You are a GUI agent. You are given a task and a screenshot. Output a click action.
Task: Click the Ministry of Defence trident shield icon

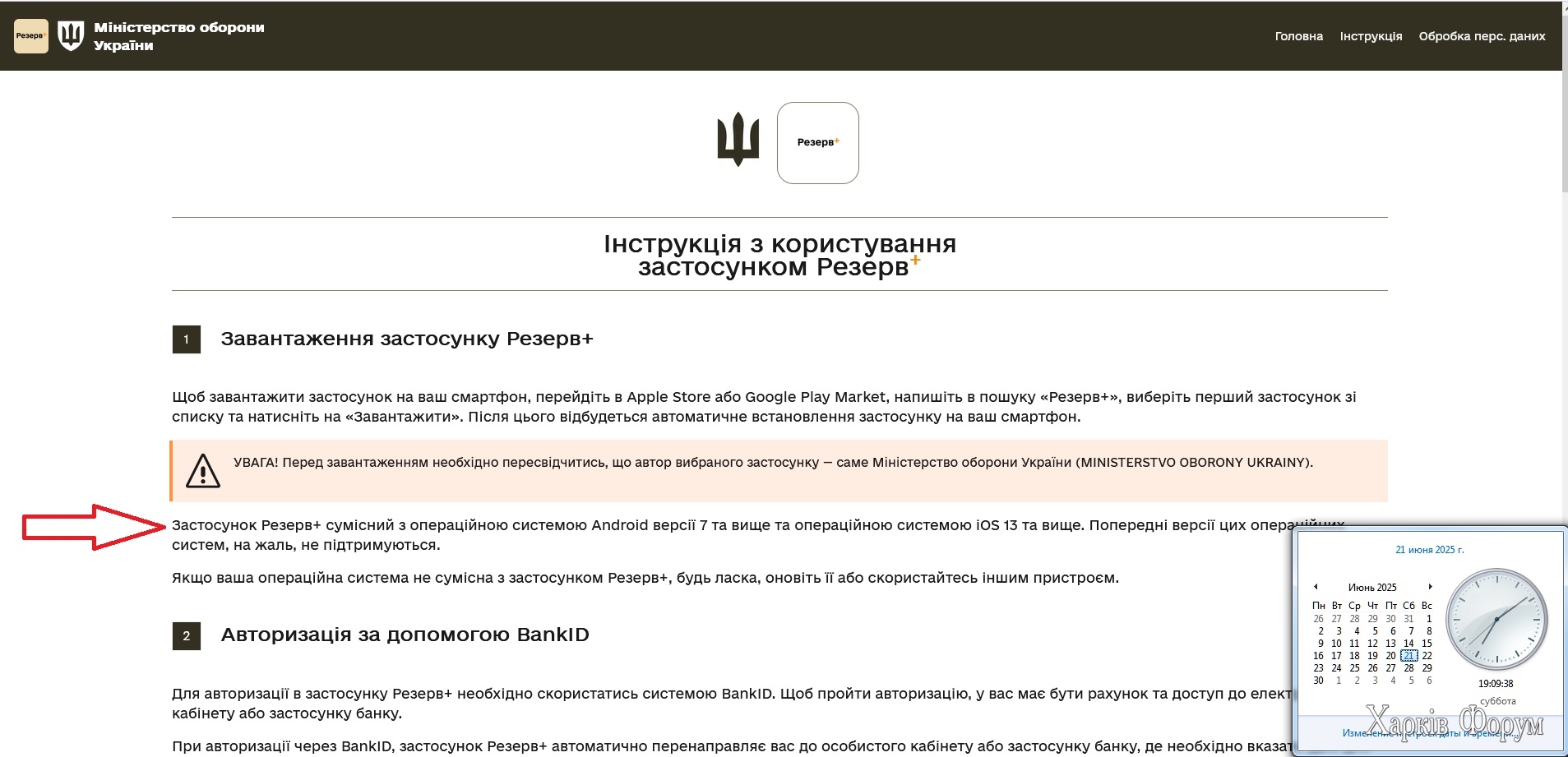71,35
